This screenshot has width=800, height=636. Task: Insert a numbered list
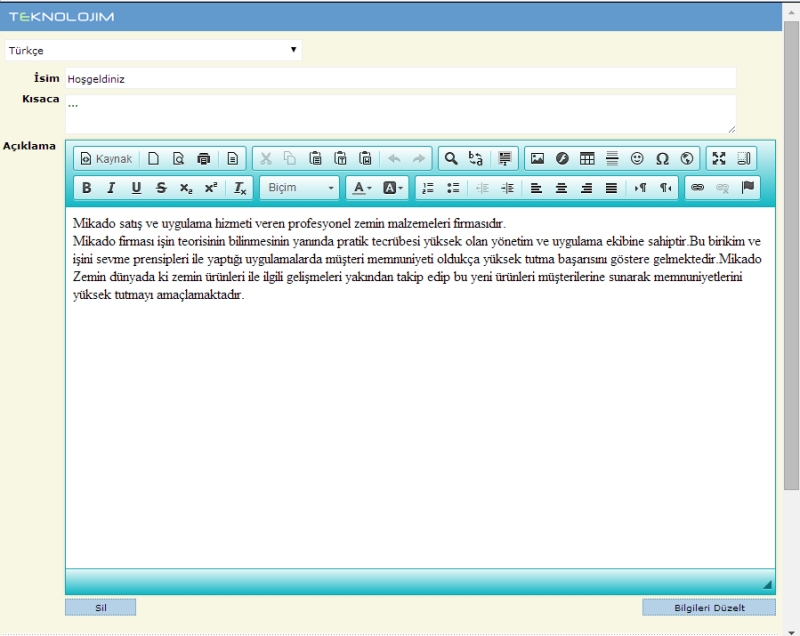428,188
